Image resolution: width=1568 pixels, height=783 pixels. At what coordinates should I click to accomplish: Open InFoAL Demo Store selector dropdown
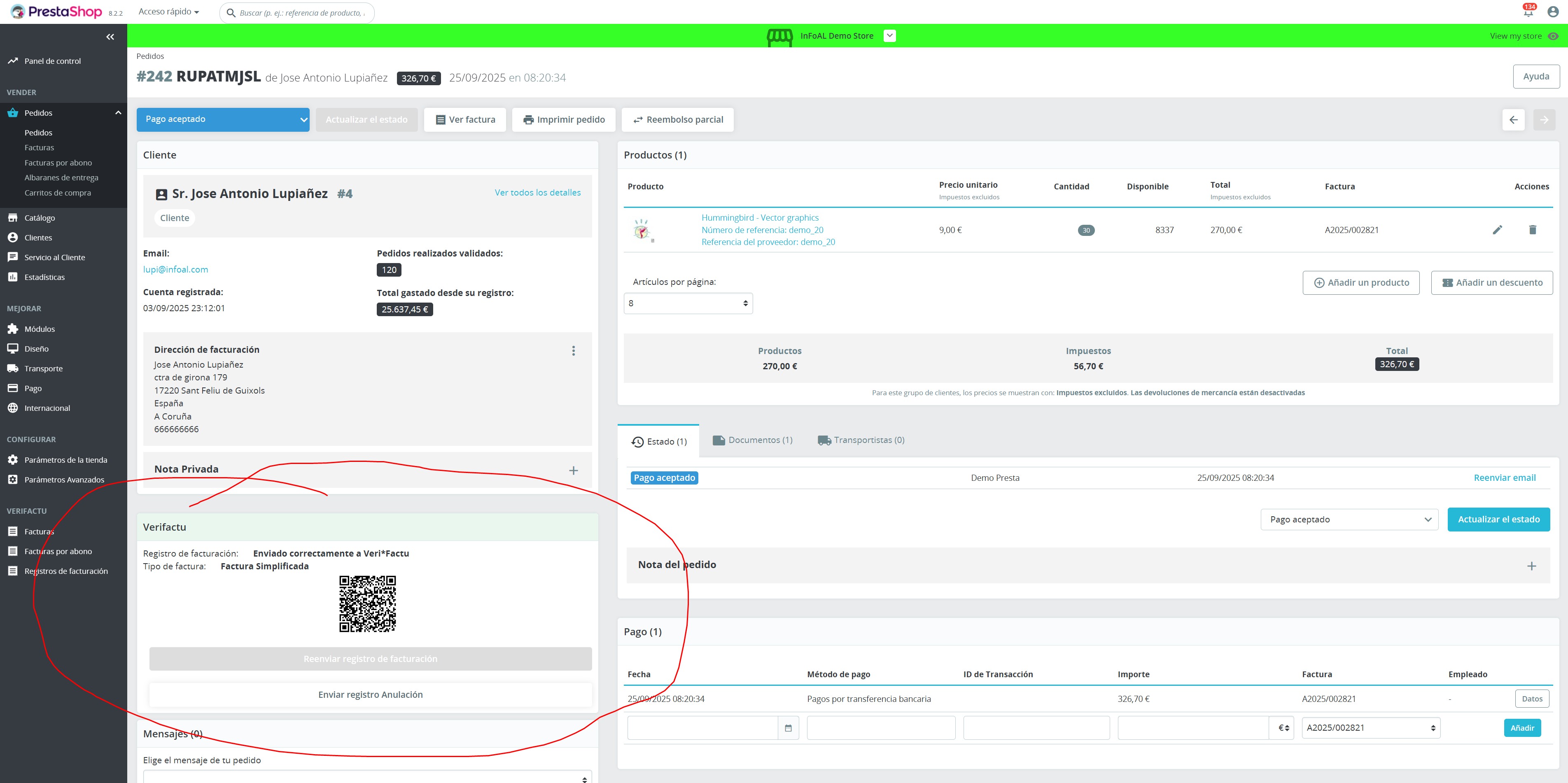[889, 36]
